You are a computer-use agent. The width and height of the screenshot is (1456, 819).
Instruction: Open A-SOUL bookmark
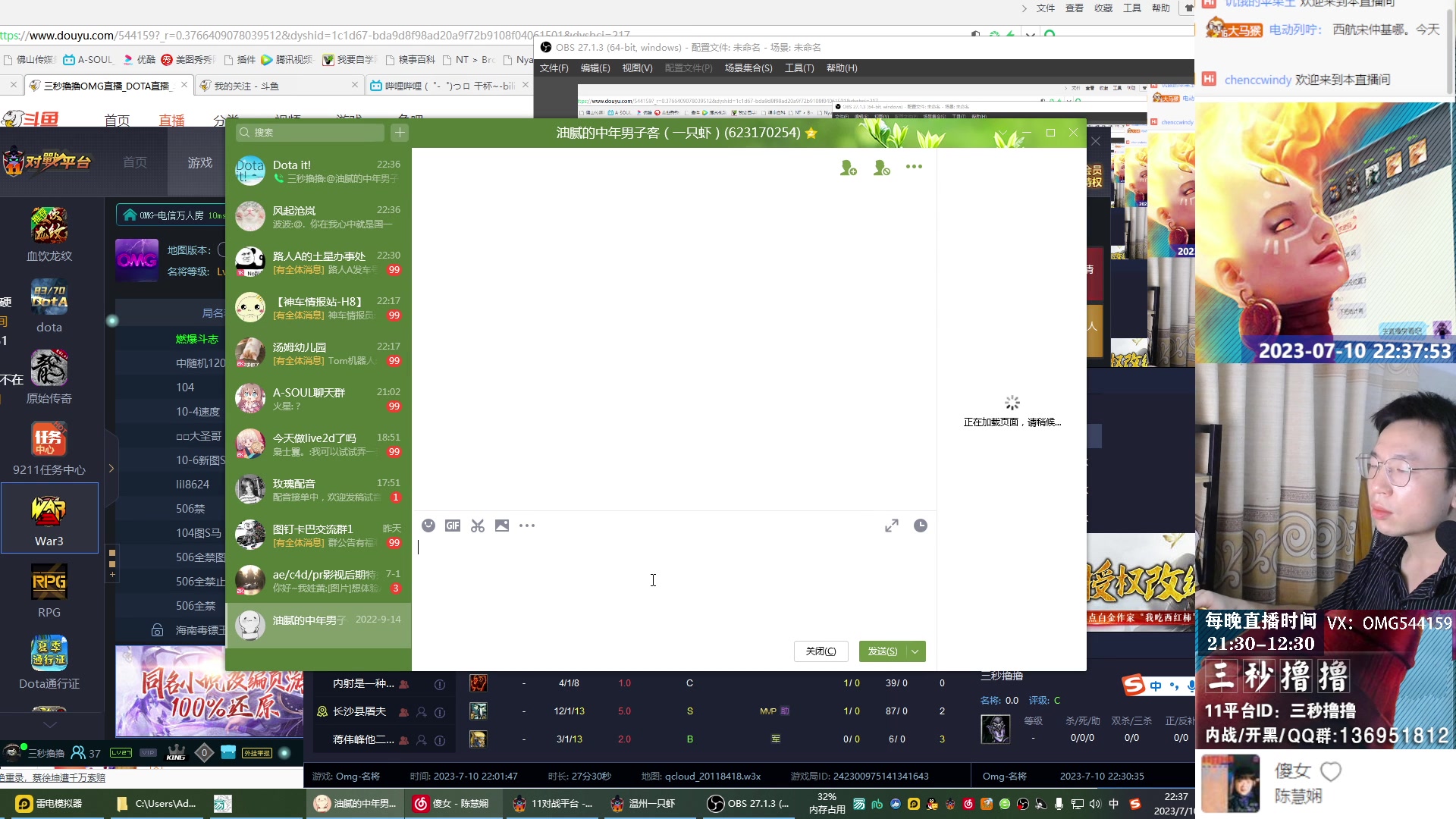(x=88, y=60)
